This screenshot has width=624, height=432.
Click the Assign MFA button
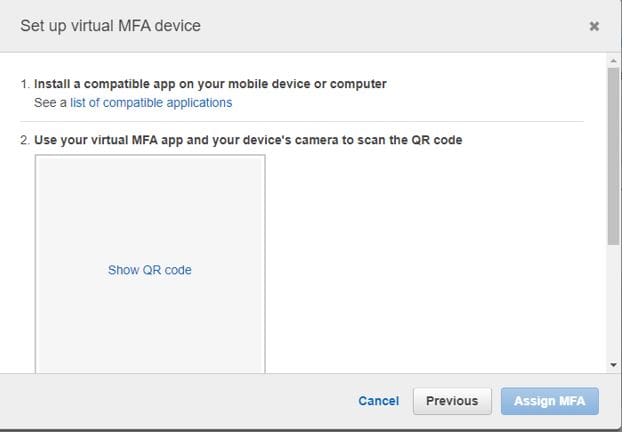click(550, 401)
